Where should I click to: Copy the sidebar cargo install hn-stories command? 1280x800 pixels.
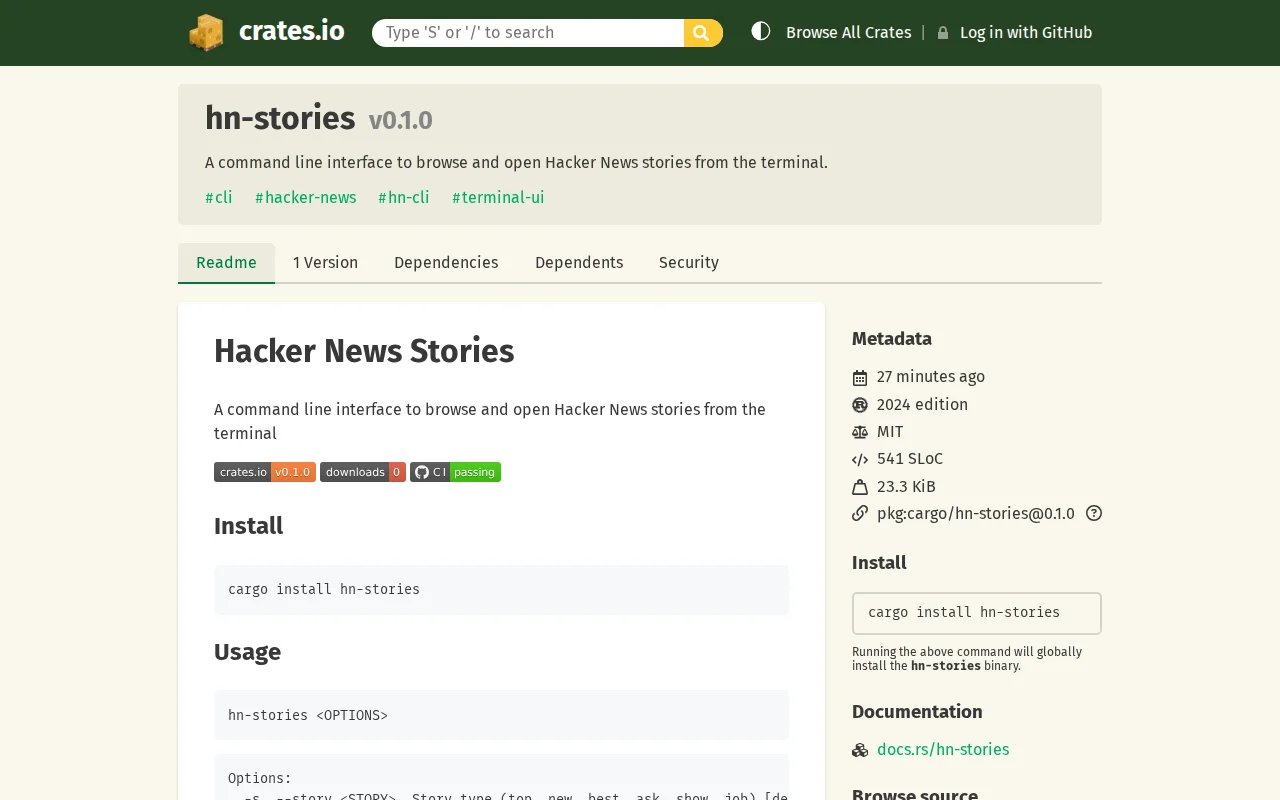(x=977, y=613)
